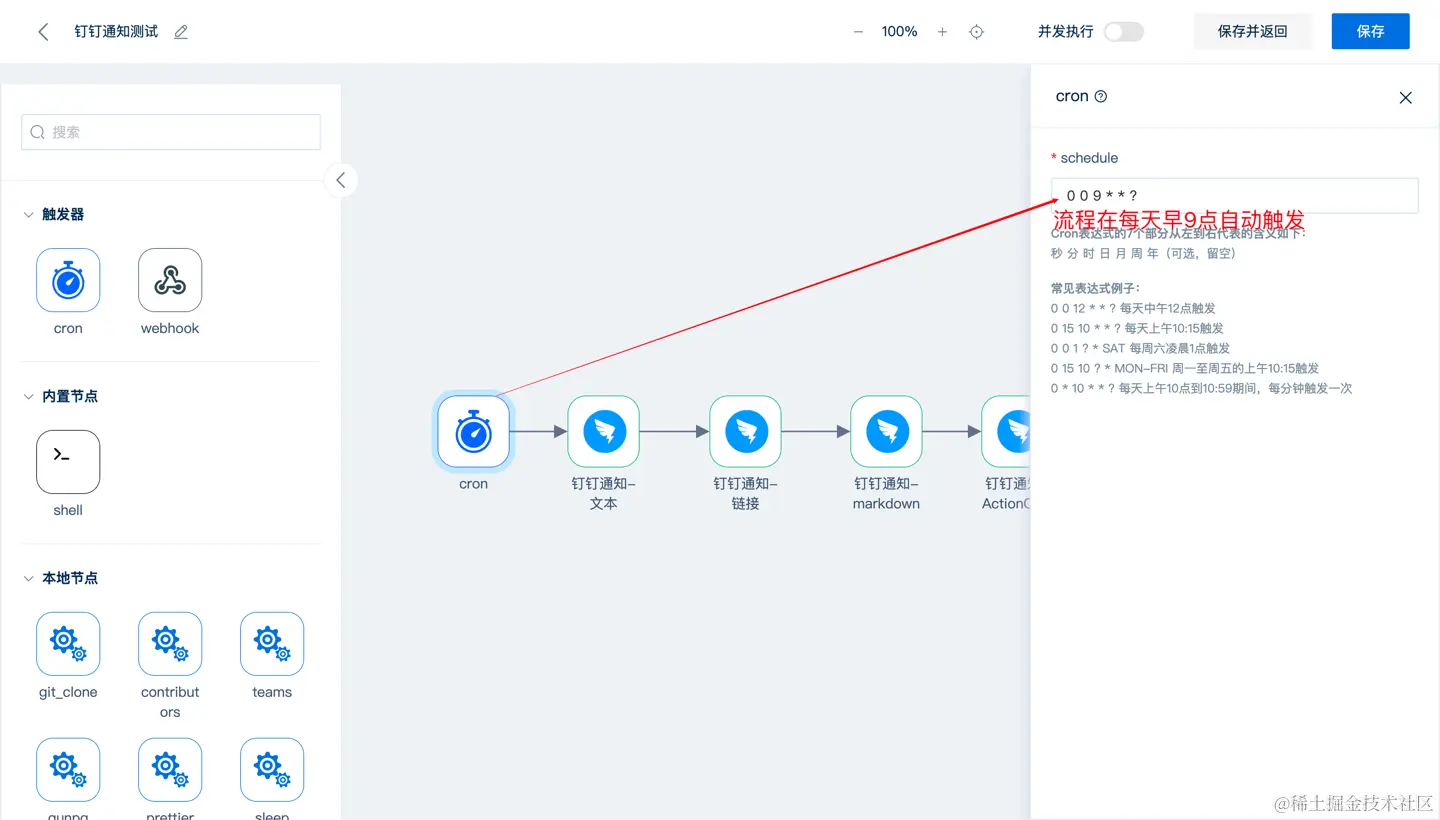Click the 常见表达式例子 heading
The image size is (1440, 820).
[x=1095, y=288]
